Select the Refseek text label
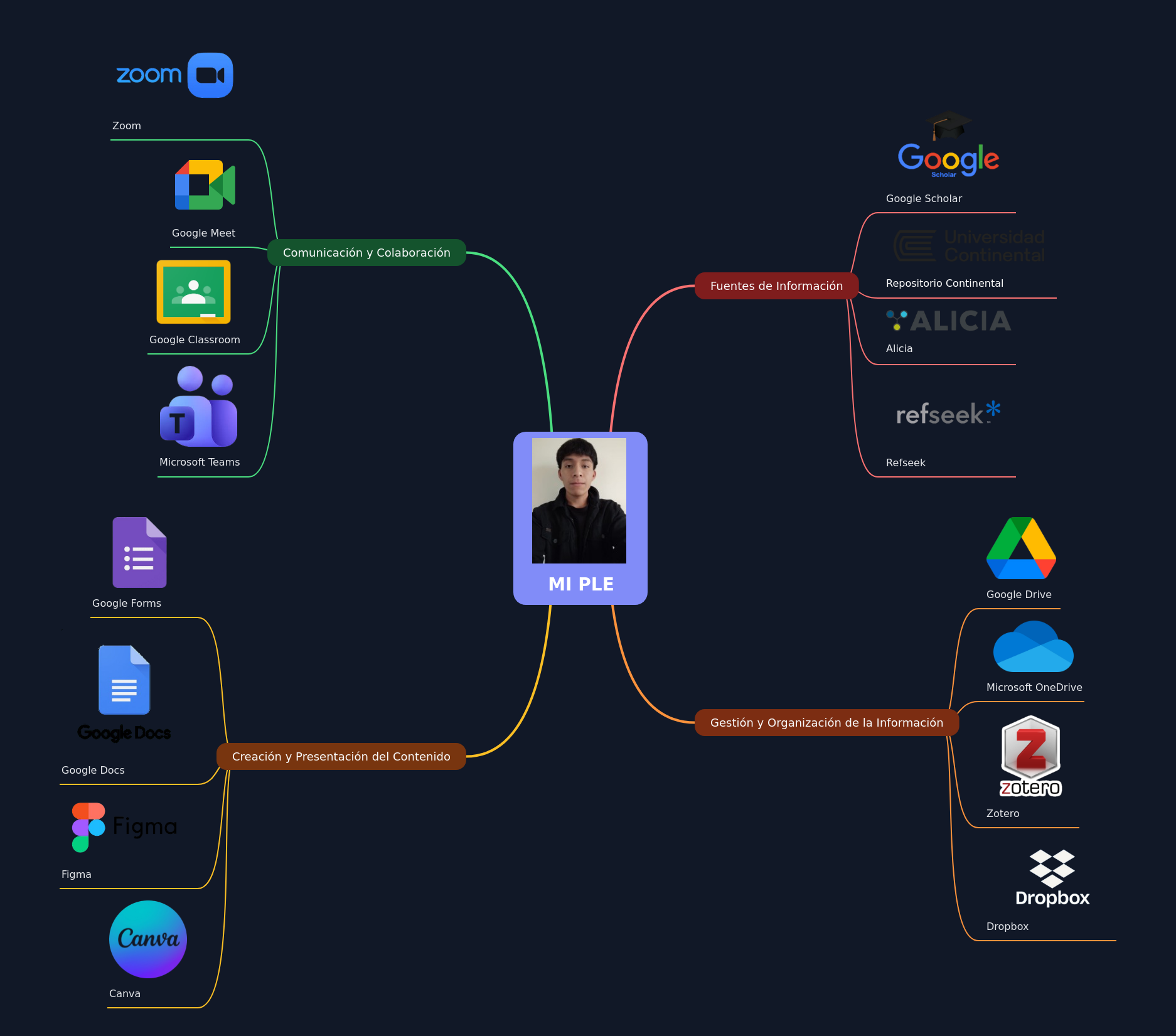The width and height of the screenshot is (1176, 1036). [x=906, y=462]
